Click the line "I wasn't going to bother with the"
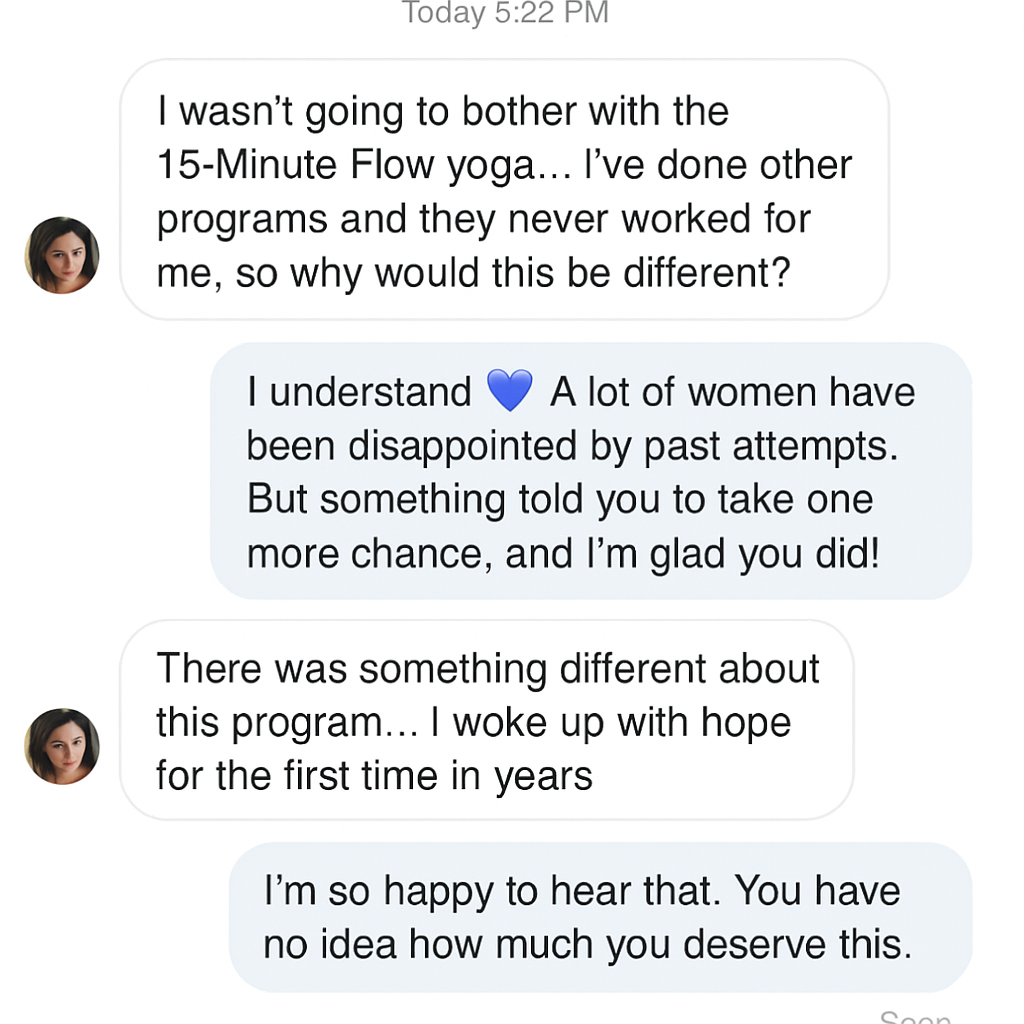The width and height of the screenshot is (1024, 1024). pos(442,112)
